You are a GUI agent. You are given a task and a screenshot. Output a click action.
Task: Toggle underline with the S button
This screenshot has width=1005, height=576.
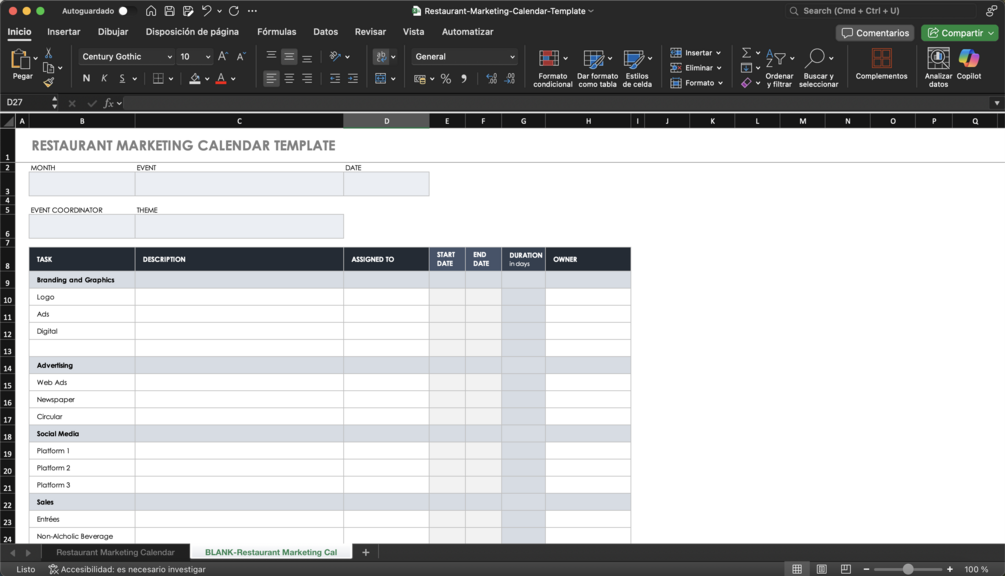pos(122,78)
